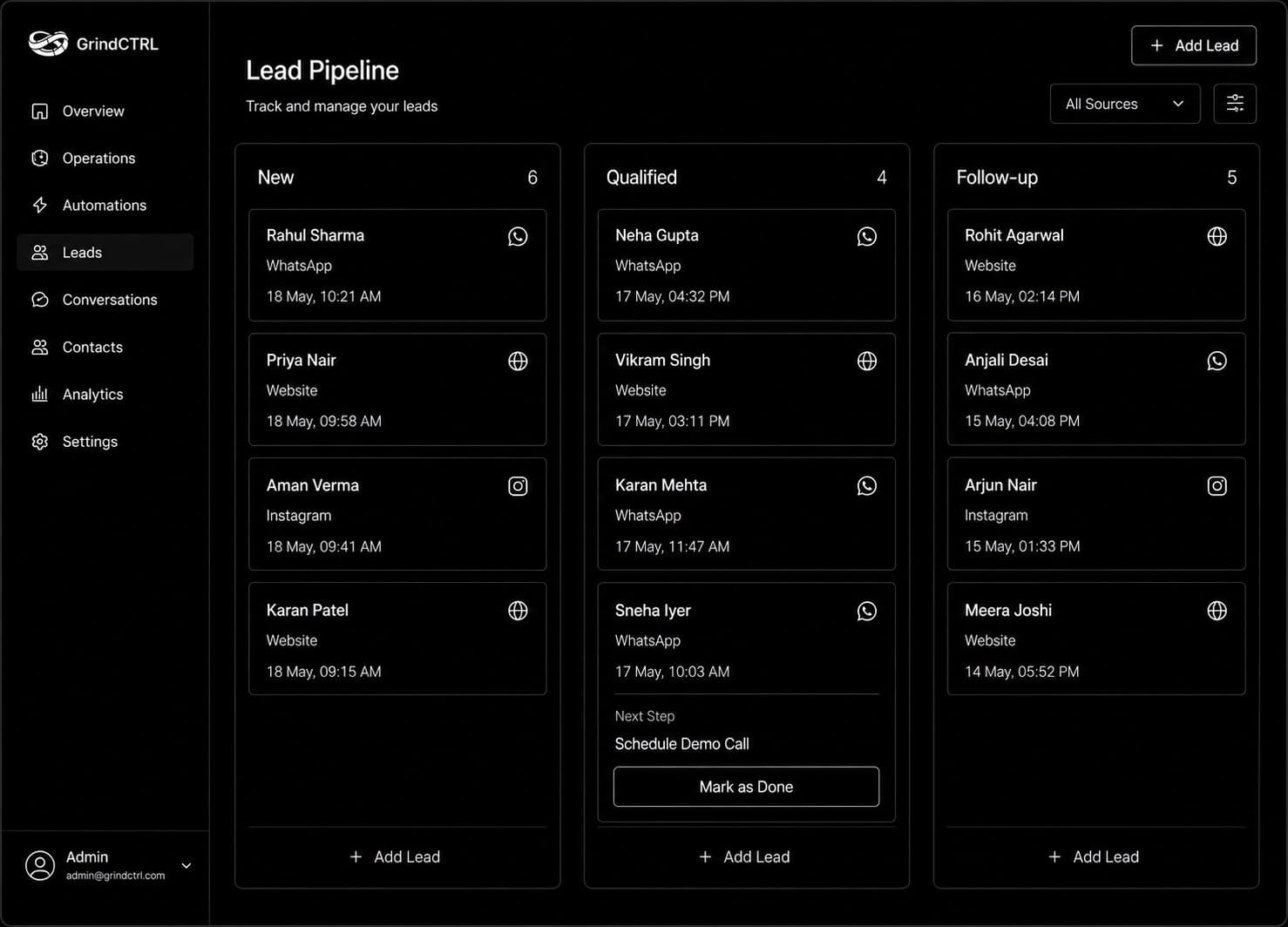Screen dimensions: 1288x927
Task: Open the filter sliders icon button
Action: point(1235,104)
